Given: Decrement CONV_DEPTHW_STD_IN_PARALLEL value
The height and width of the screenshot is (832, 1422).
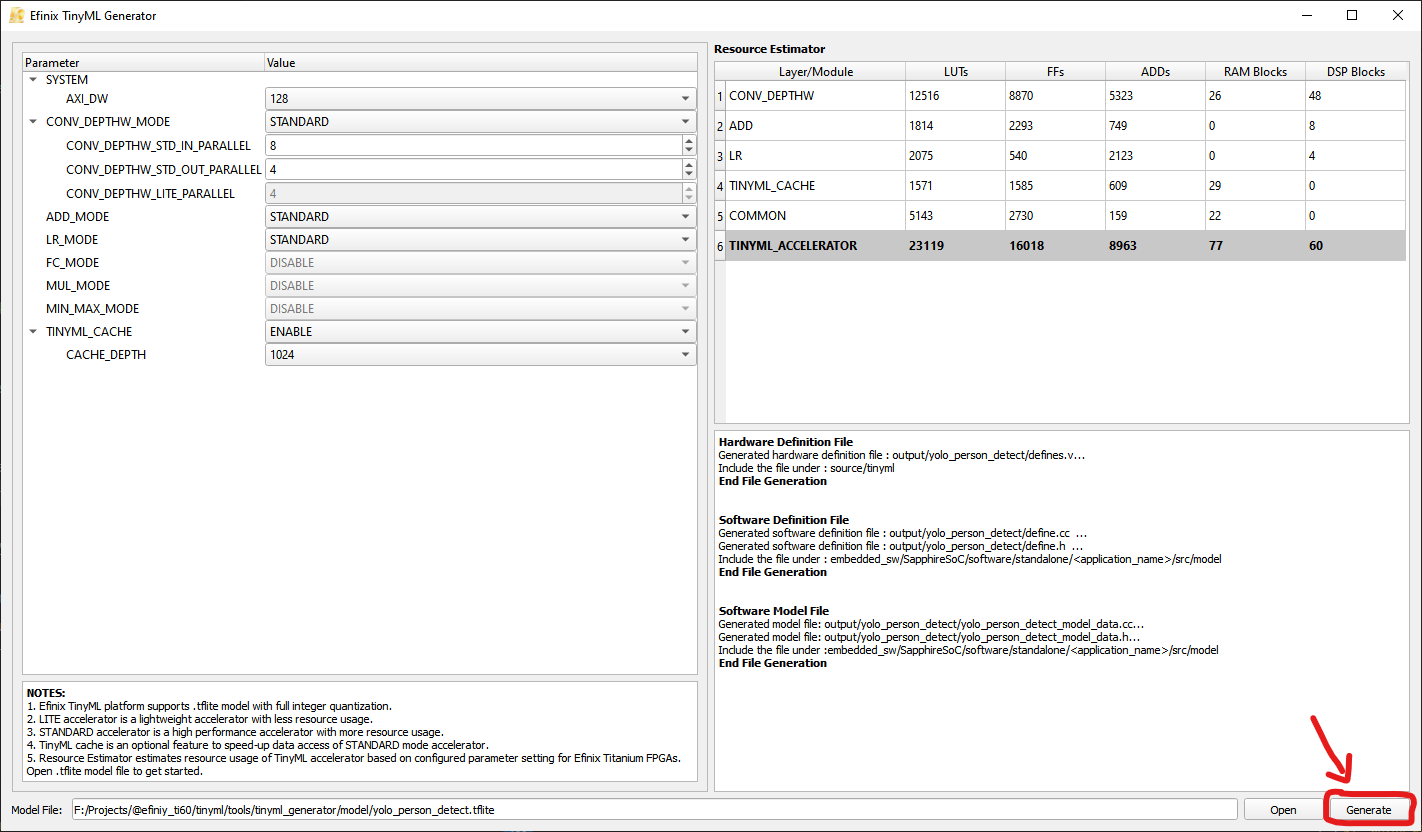Looking at the screenshot, I should (x=688, y=151).
